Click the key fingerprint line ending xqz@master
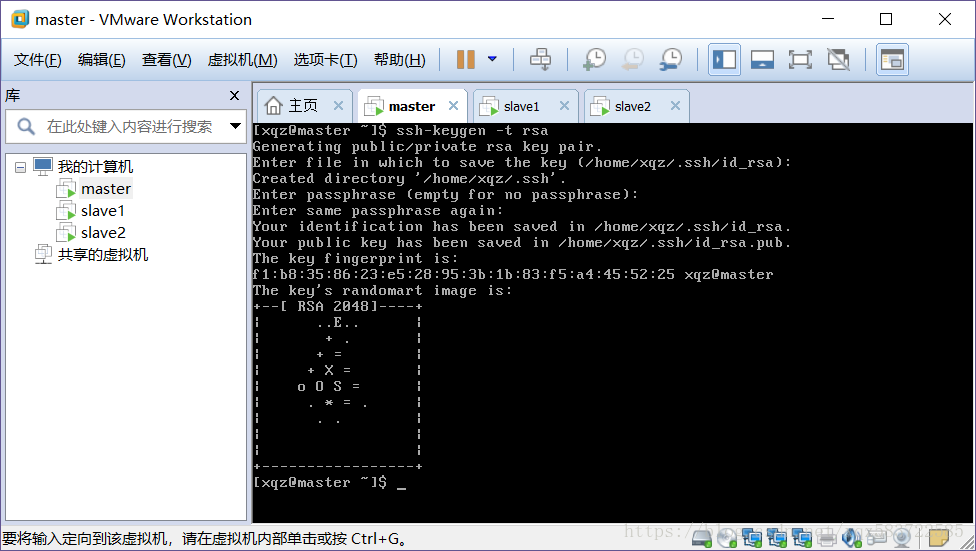976x551 pixels. (x=513, y=275)
